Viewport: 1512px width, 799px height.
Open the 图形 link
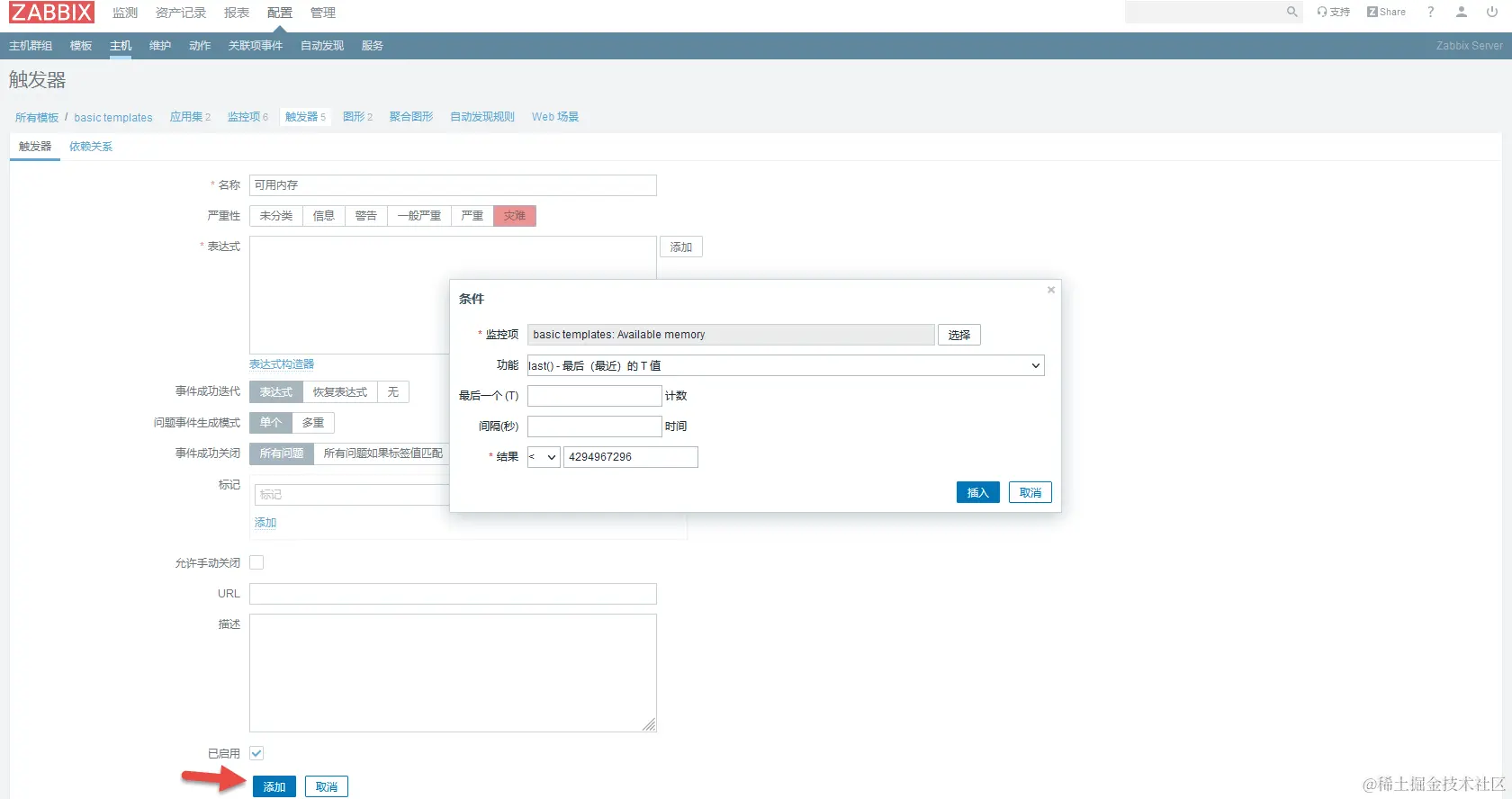click(354, 117)
